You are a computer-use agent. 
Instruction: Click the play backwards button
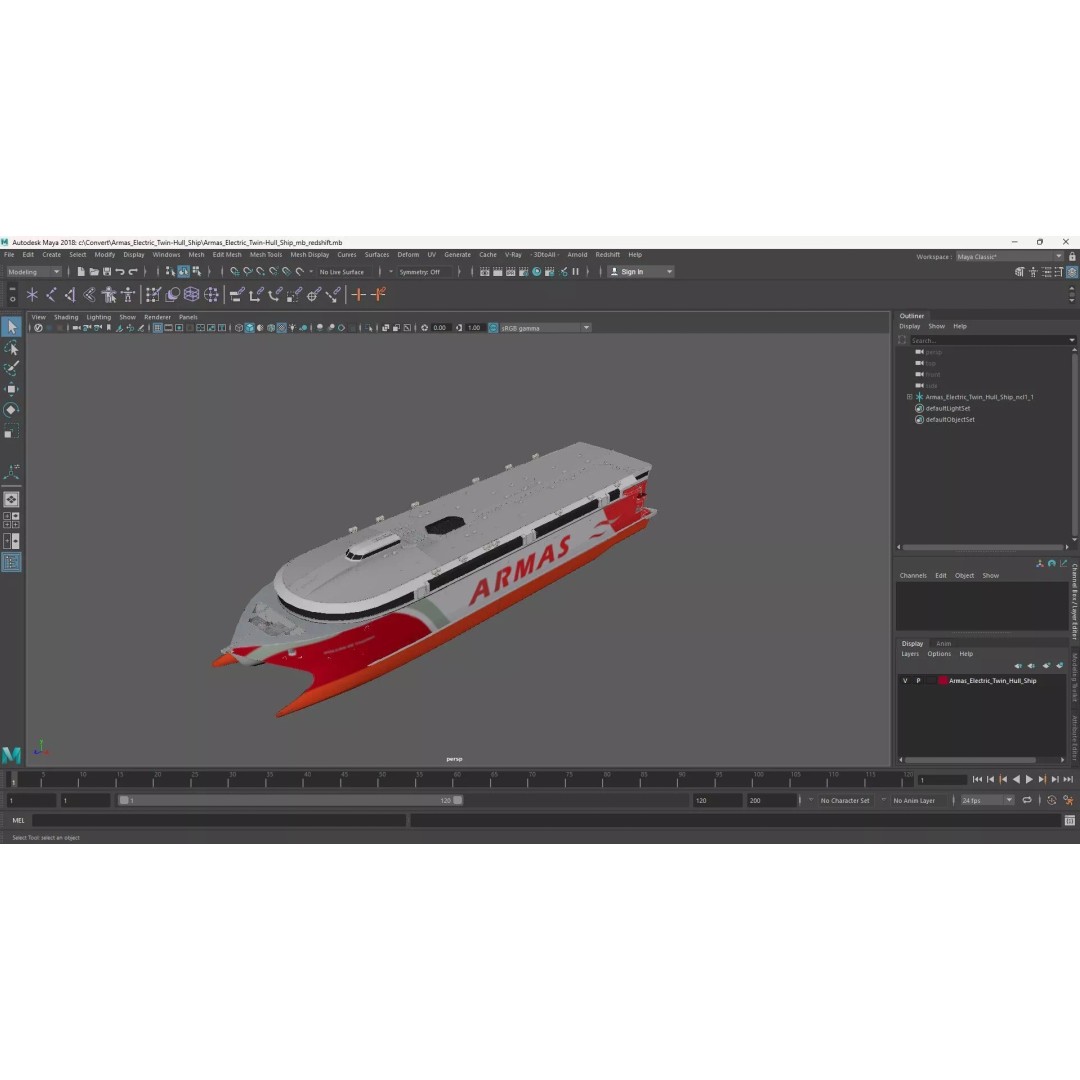pos(1016,780)
